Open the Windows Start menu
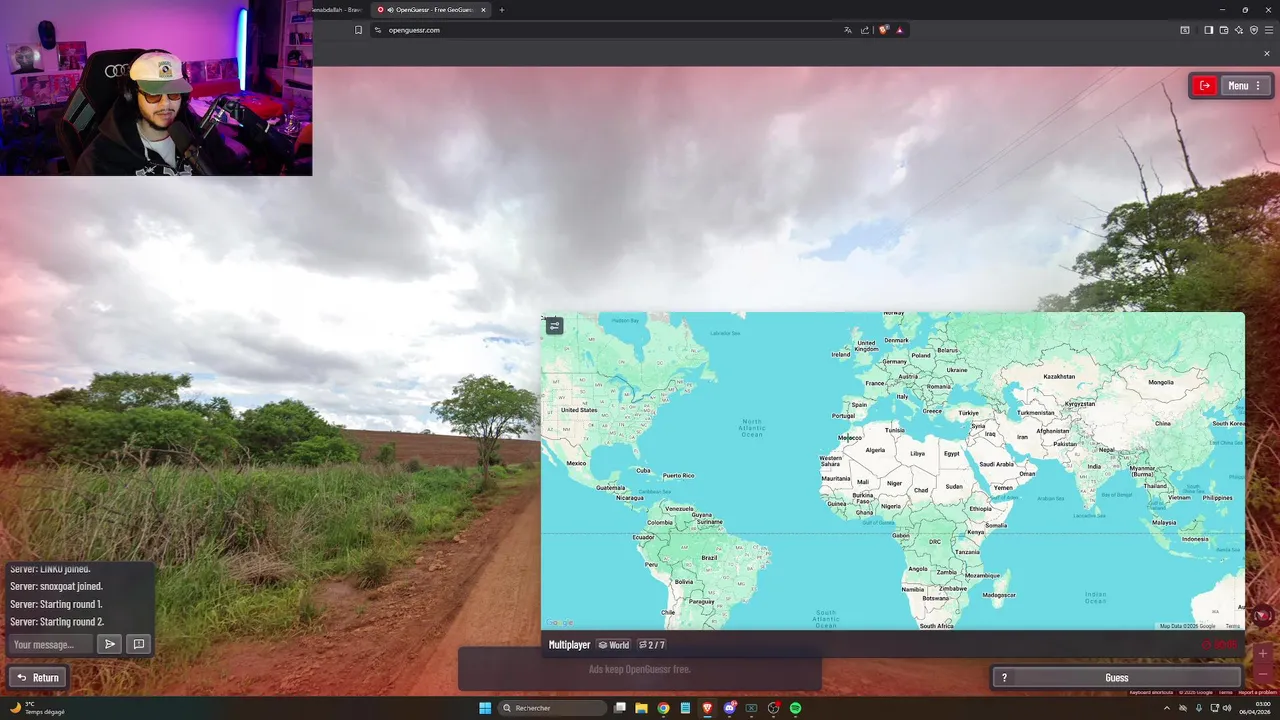 [485, 708]
